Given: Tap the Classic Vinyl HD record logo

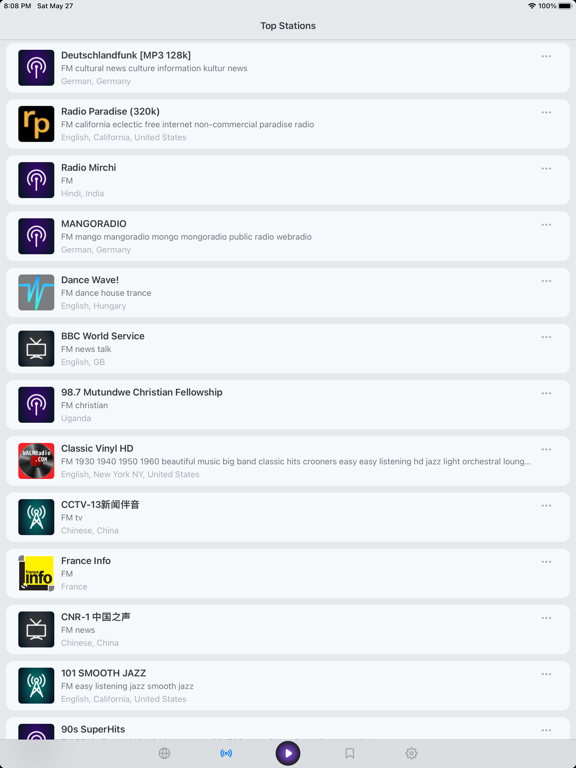Looking at the screenshot, I should pyautogui.click(x=36, y=461).
